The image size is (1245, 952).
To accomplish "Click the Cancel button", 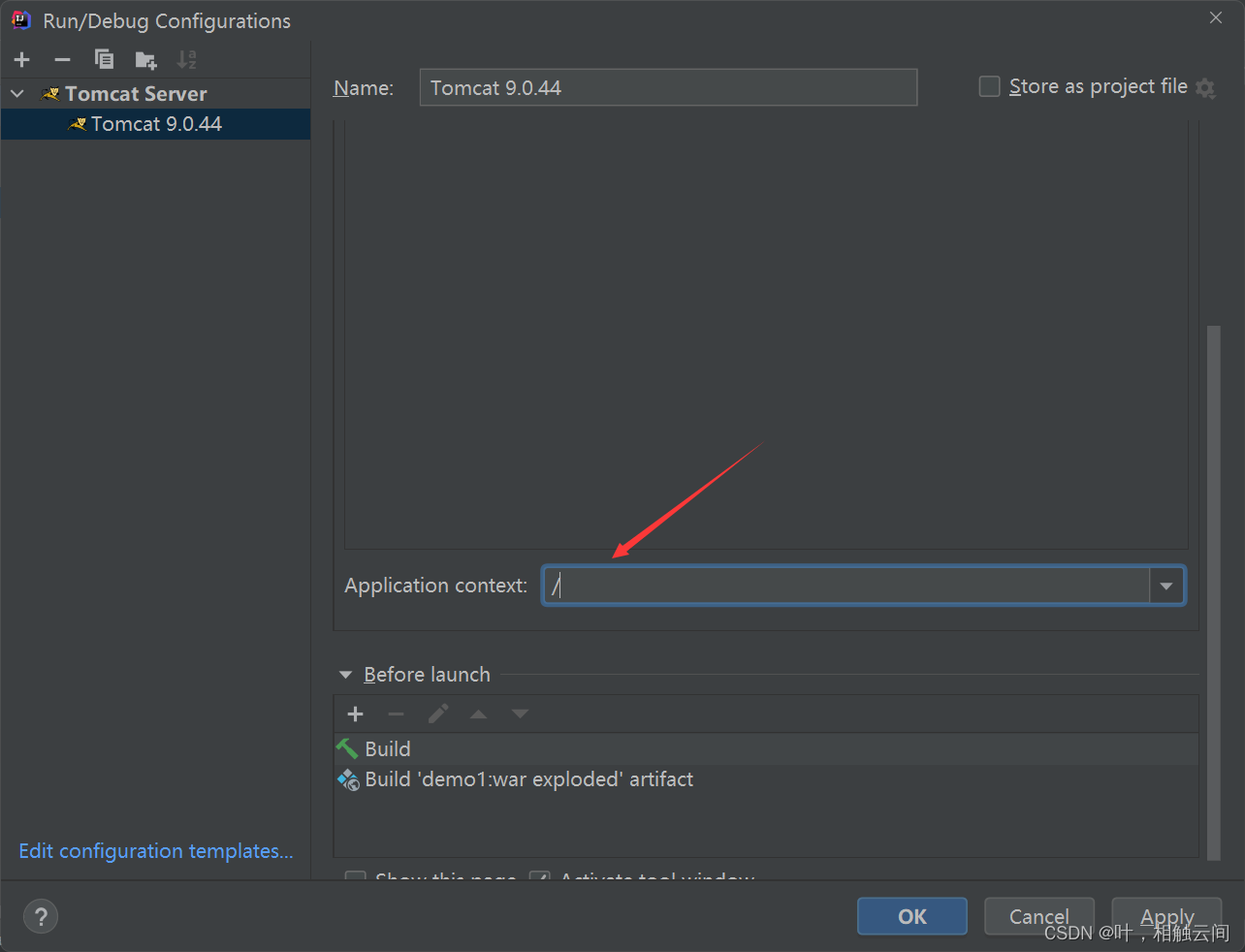I will [1038, 916].
